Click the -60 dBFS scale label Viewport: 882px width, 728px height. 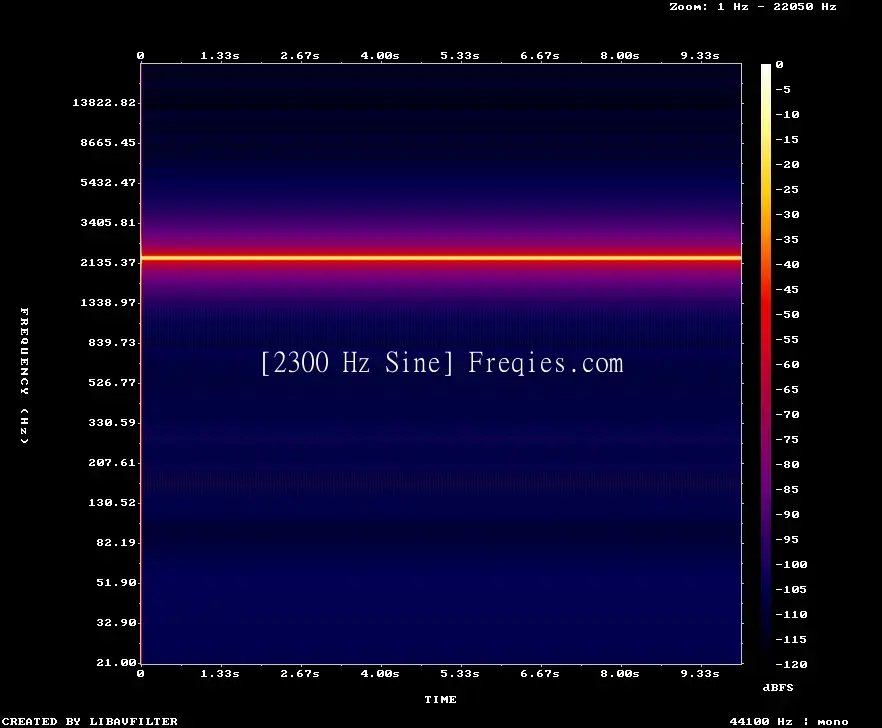tap(787, 365)
